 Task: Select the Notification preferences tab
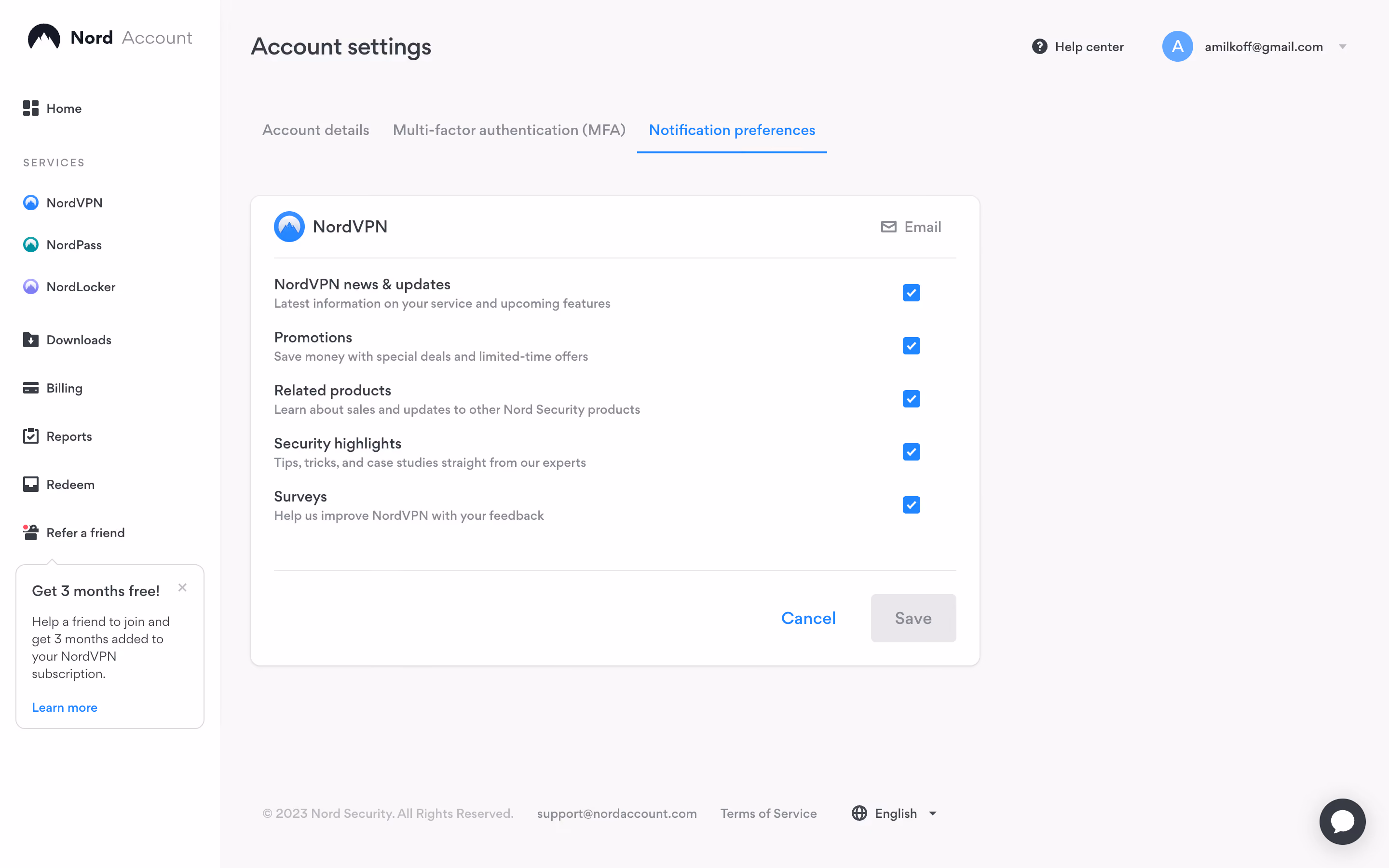click(x=732, y=130)
